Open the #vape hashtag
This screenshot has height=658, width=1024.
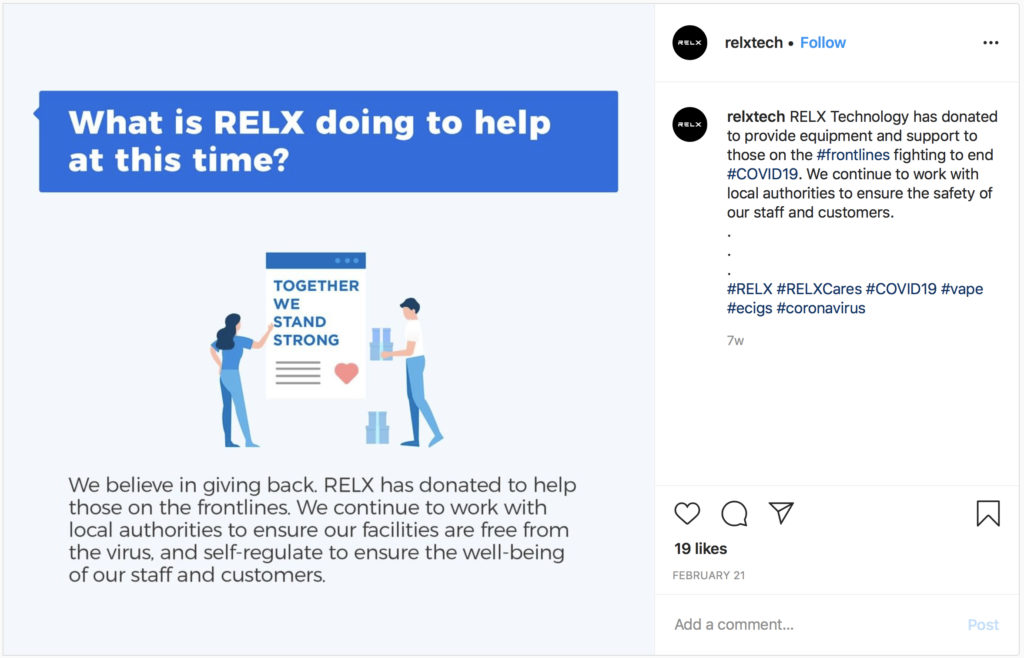point(962,289)
